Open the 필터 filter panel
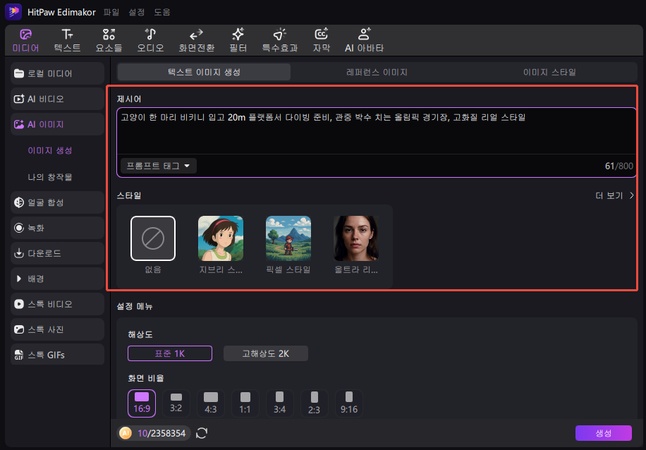The height and width of the screenshot is (450, 646). (x=238, y=40)
